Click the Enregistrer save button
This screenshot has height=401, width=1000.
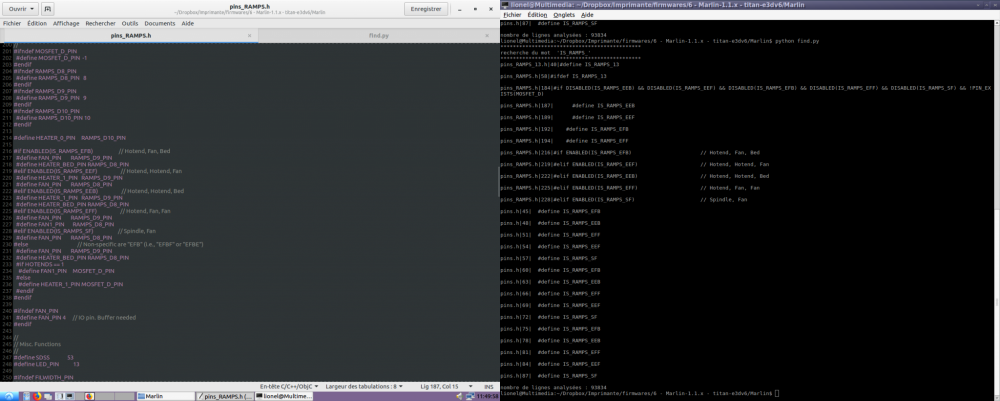click(x=426, y=9)
